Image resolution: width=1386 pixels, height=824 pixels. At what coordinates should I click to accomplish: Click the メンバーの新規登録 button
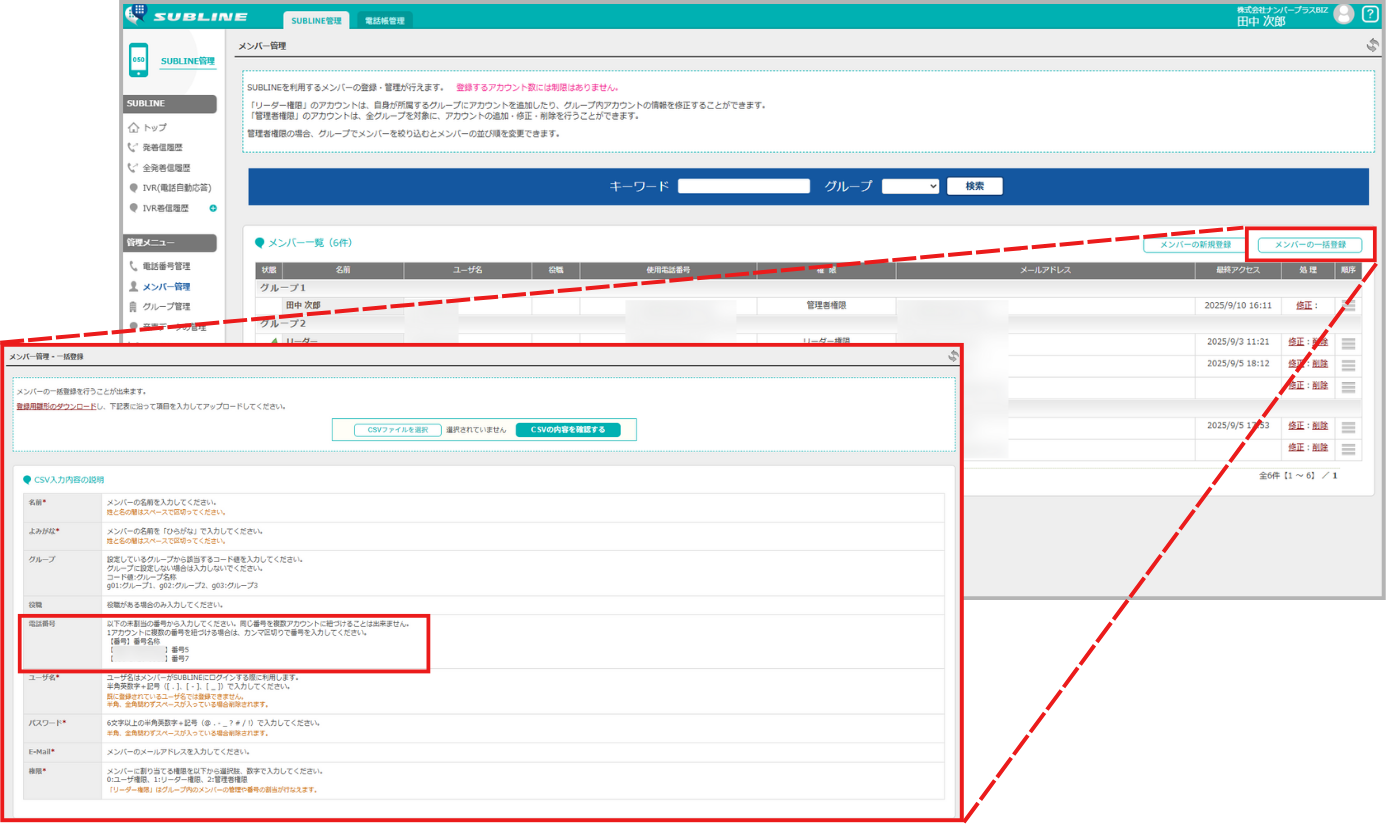[1194, 245]
